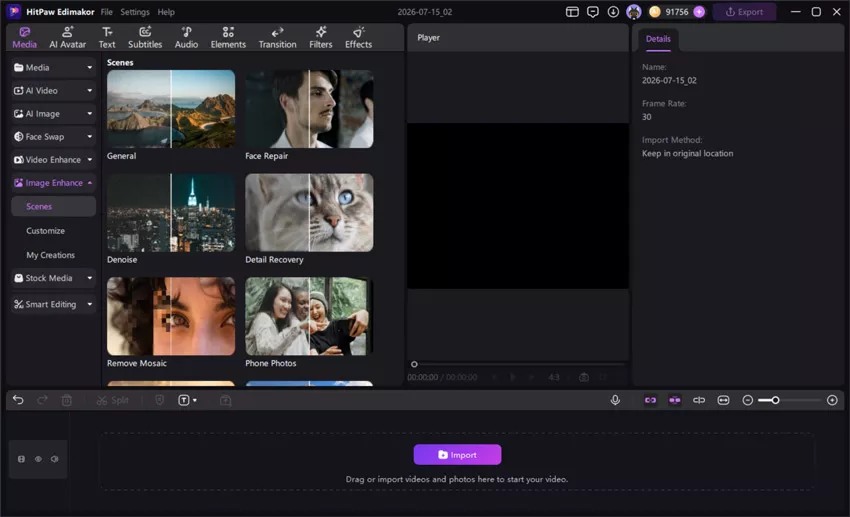The height and width of the screenshot is (517, 850).
Task: Open the download center icon
Action: pyautogui.click(x=613, y=12)
